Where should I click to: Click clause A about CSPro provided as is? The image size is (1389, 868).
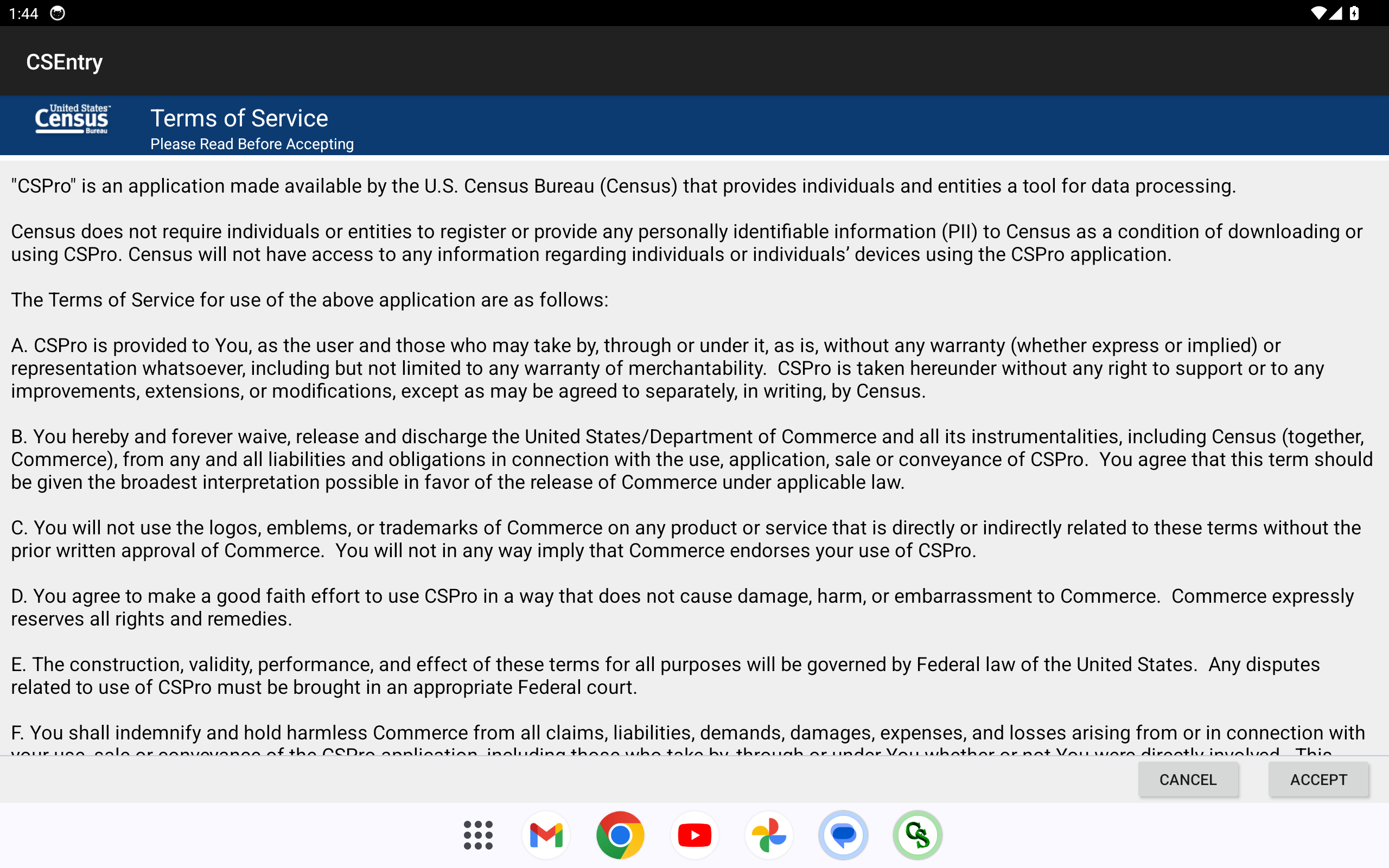667,368
